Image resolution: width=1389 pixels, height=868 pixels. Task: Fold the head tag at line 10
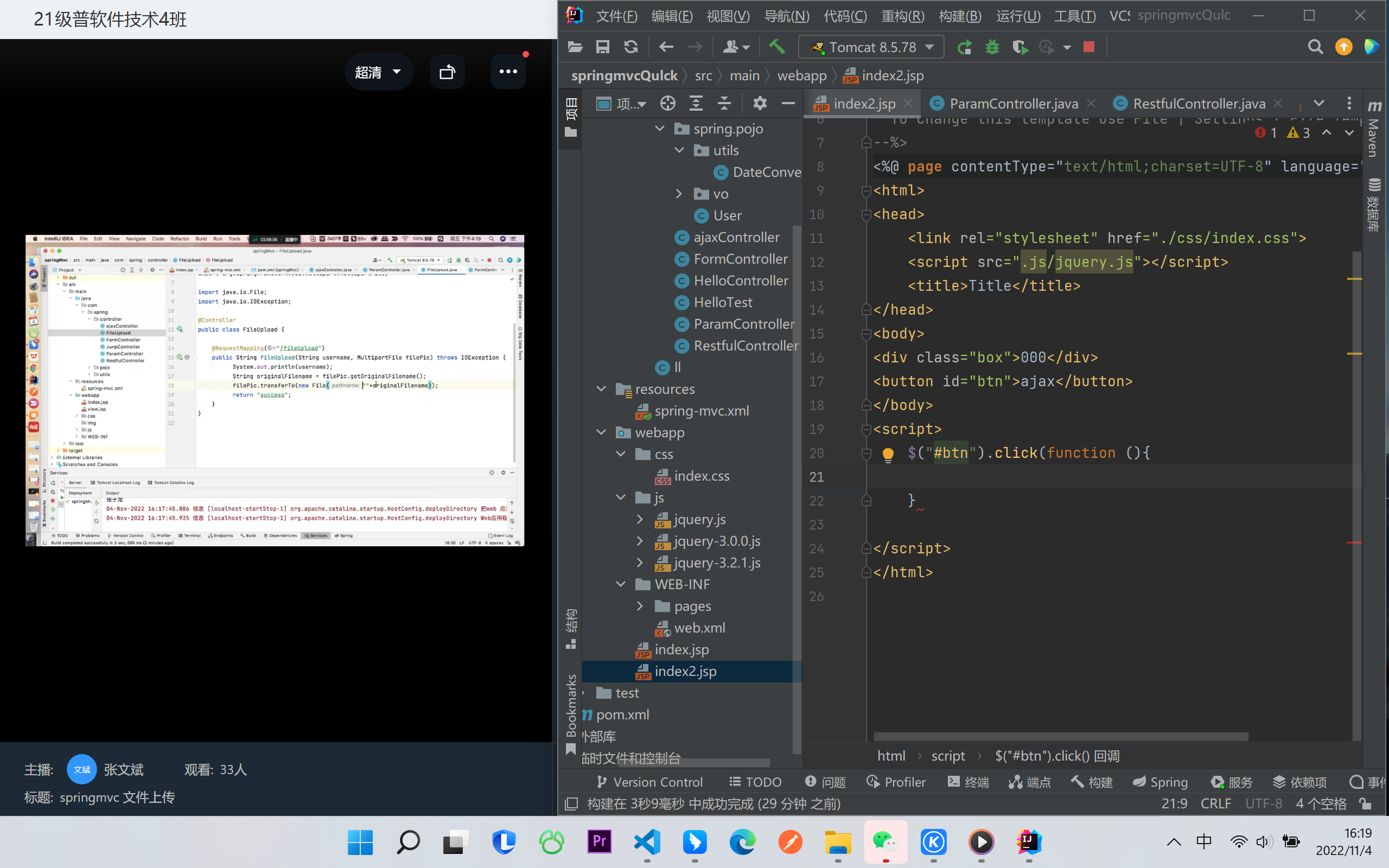coord(866,215)
